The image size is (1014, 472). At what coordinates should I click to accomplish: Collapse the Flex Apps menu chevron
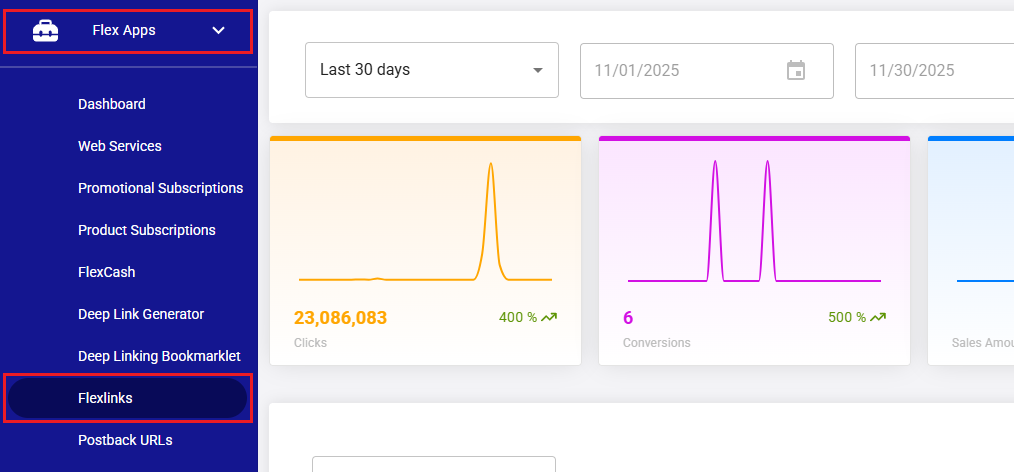pyautogui.click(x=219, y=31)
